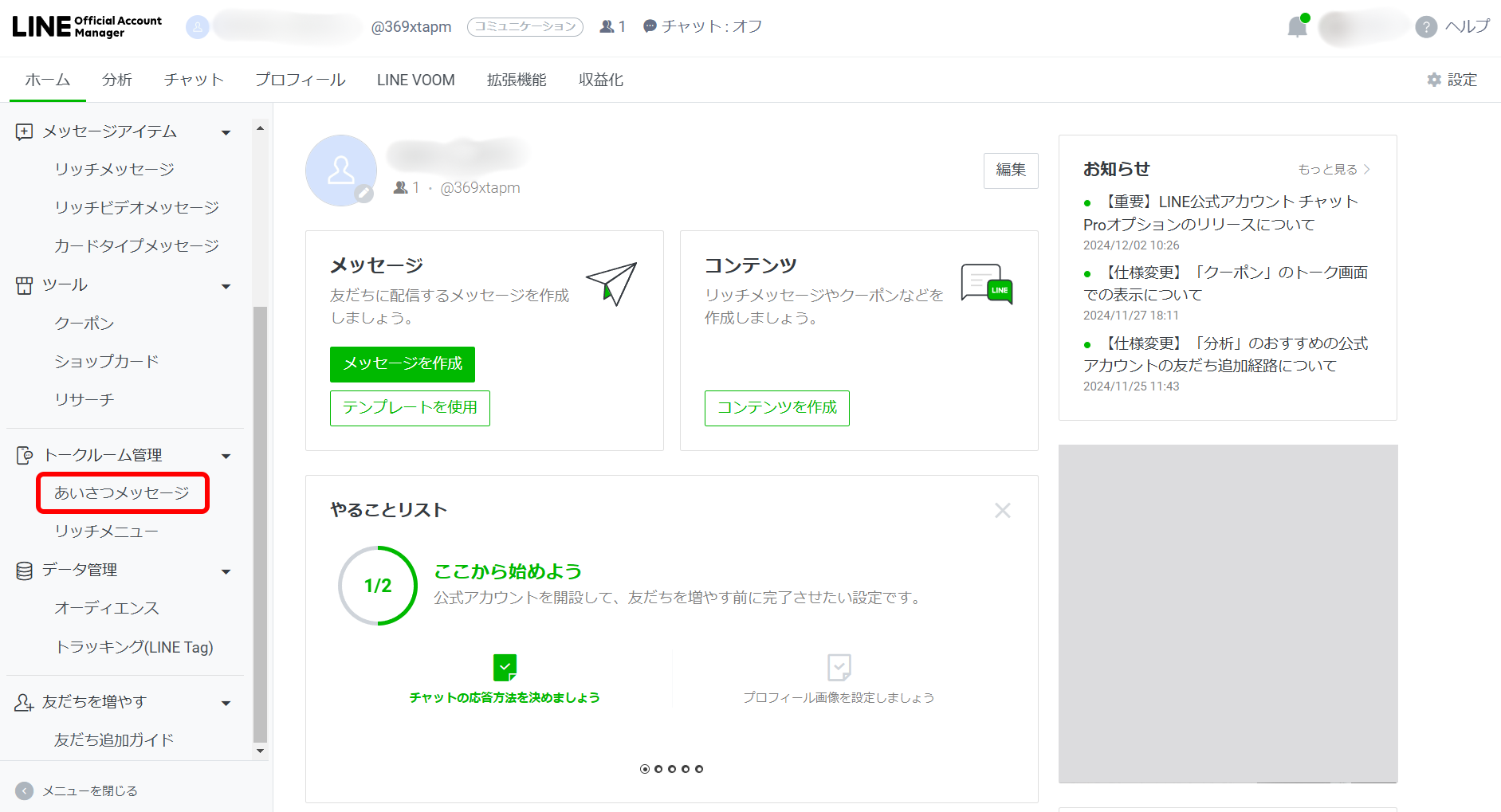This screenshot has width=1501, height=812.
Task: Edit the profile picture via pencil icon
Action: click(365, 194)
